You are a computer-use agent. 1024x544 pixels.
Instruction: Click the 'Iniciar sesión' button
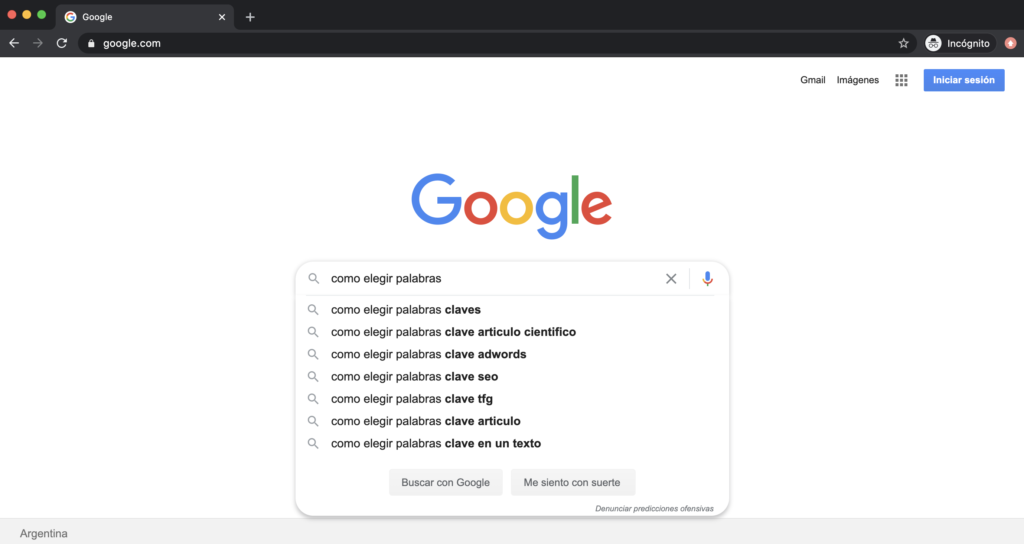point(964,80)
